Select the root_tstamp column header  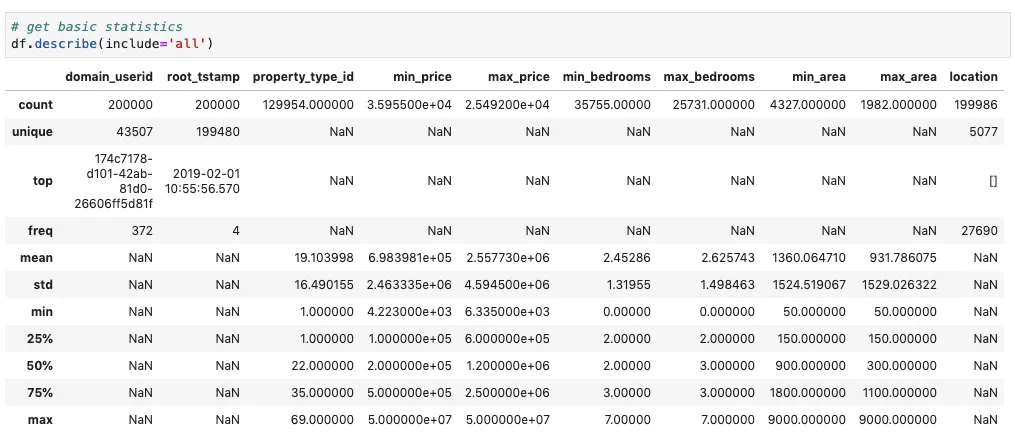205,77
